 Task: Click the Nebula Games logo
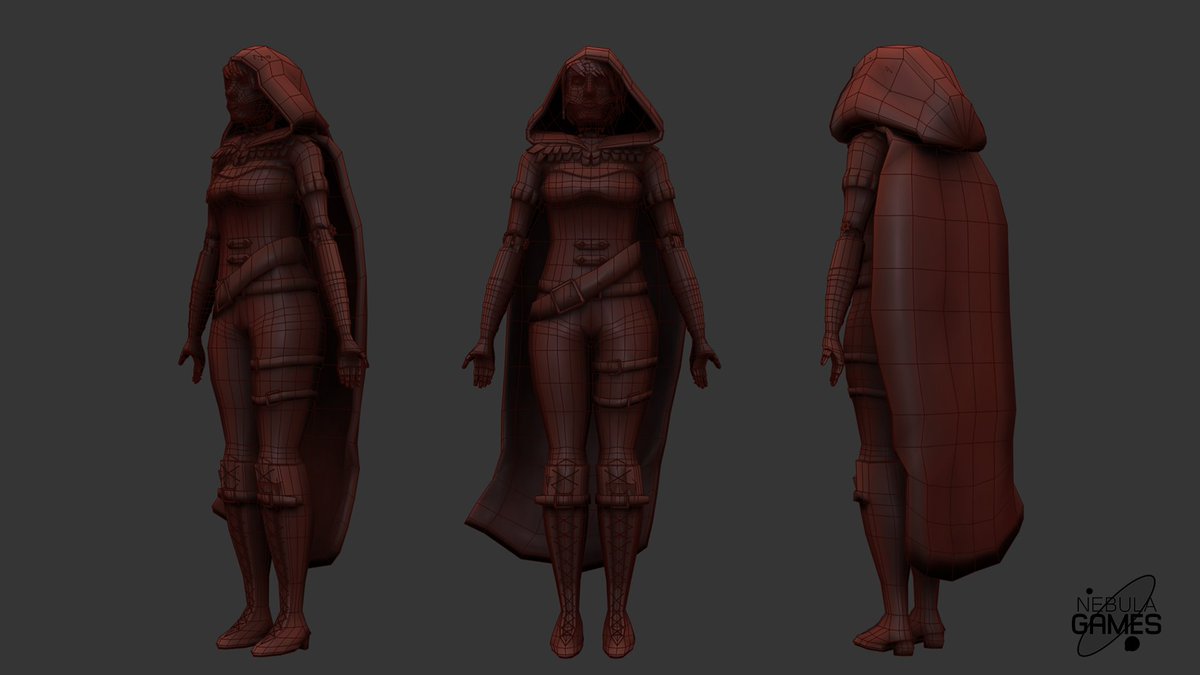(1117, 615)
